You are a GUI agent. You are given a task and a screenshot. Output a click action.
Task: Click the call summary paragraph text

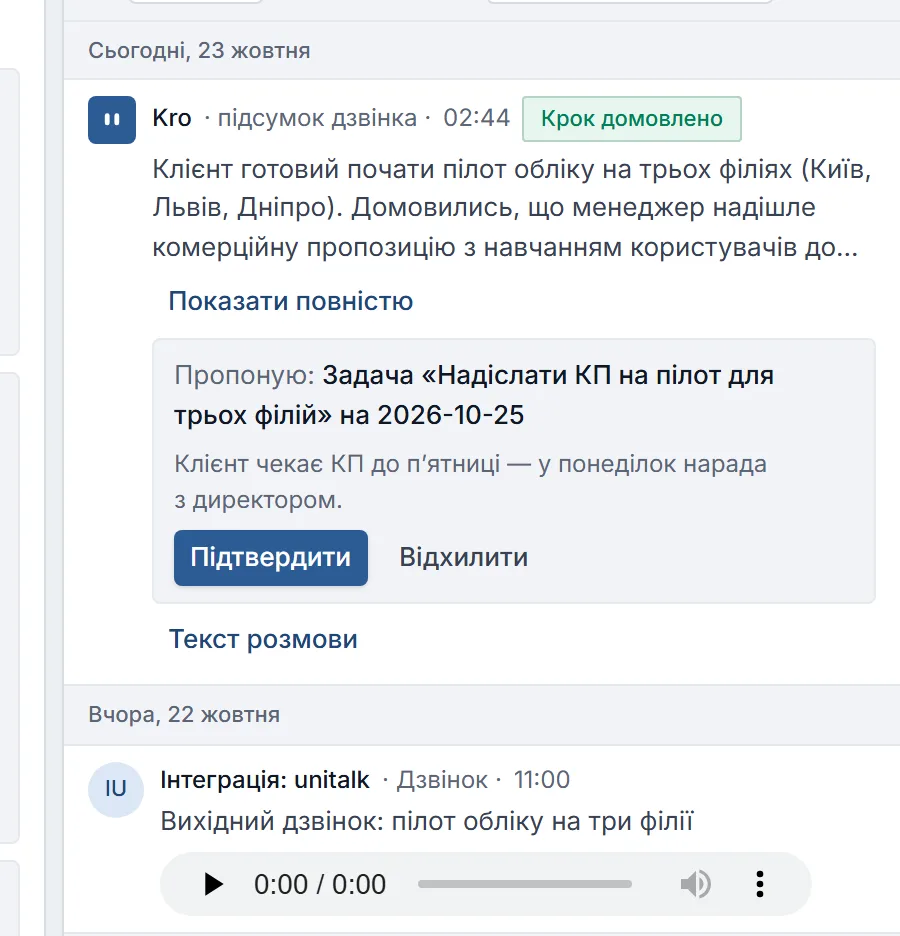[x=512, y=208]
